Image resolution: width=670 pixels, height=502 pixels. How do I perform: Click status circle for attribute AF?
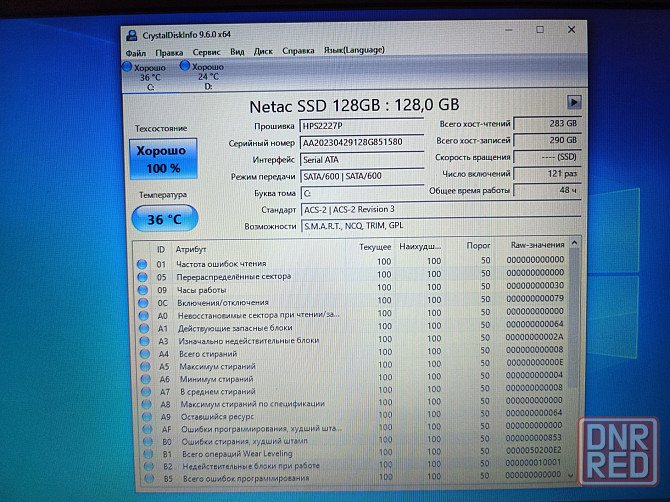tap(147, 429)
